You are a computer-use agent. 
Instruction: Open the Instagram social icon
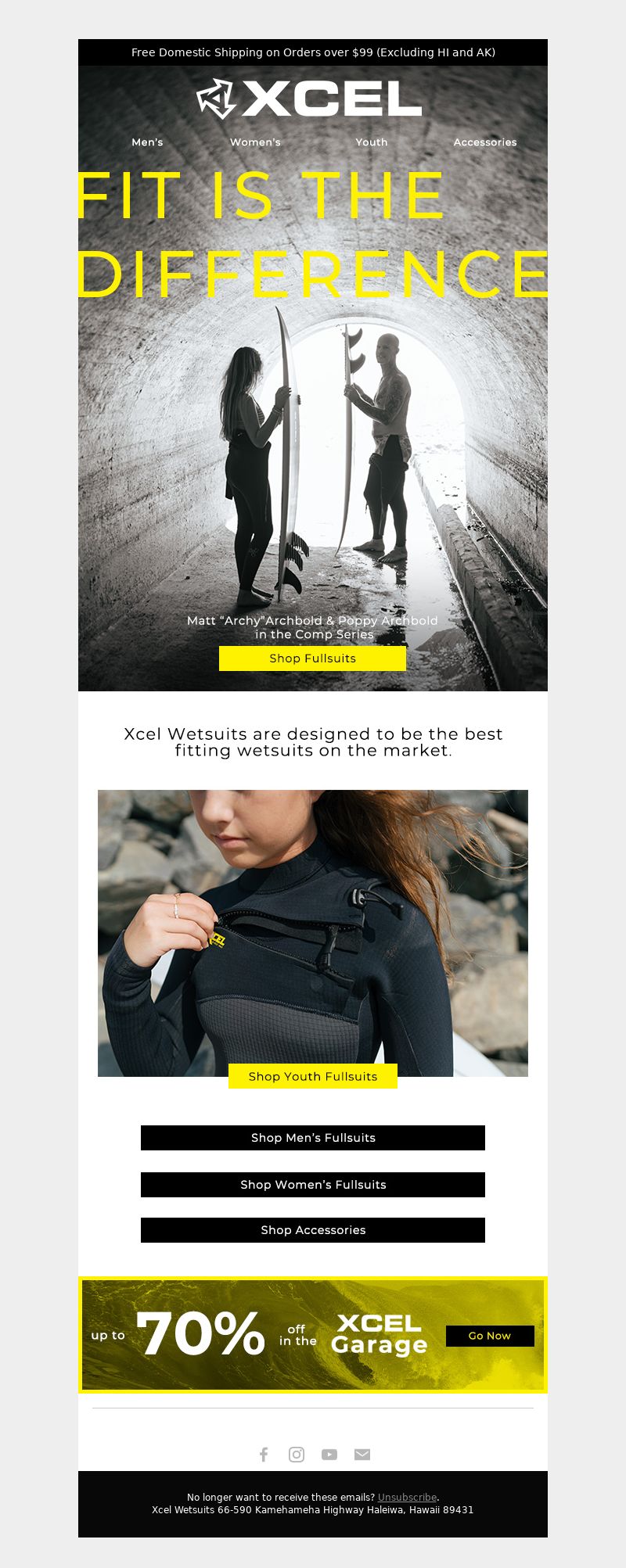tap(297, 1455)
